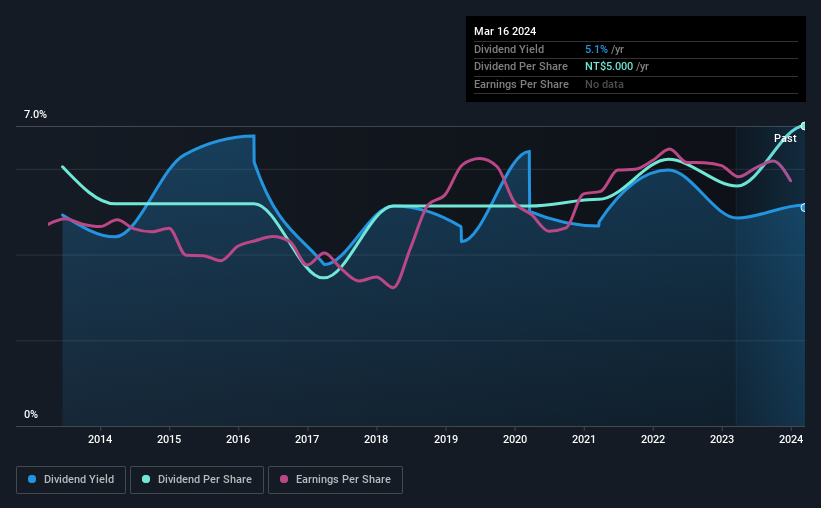Toggle the Earnings Per Share legend button

[x=335, y=480]
